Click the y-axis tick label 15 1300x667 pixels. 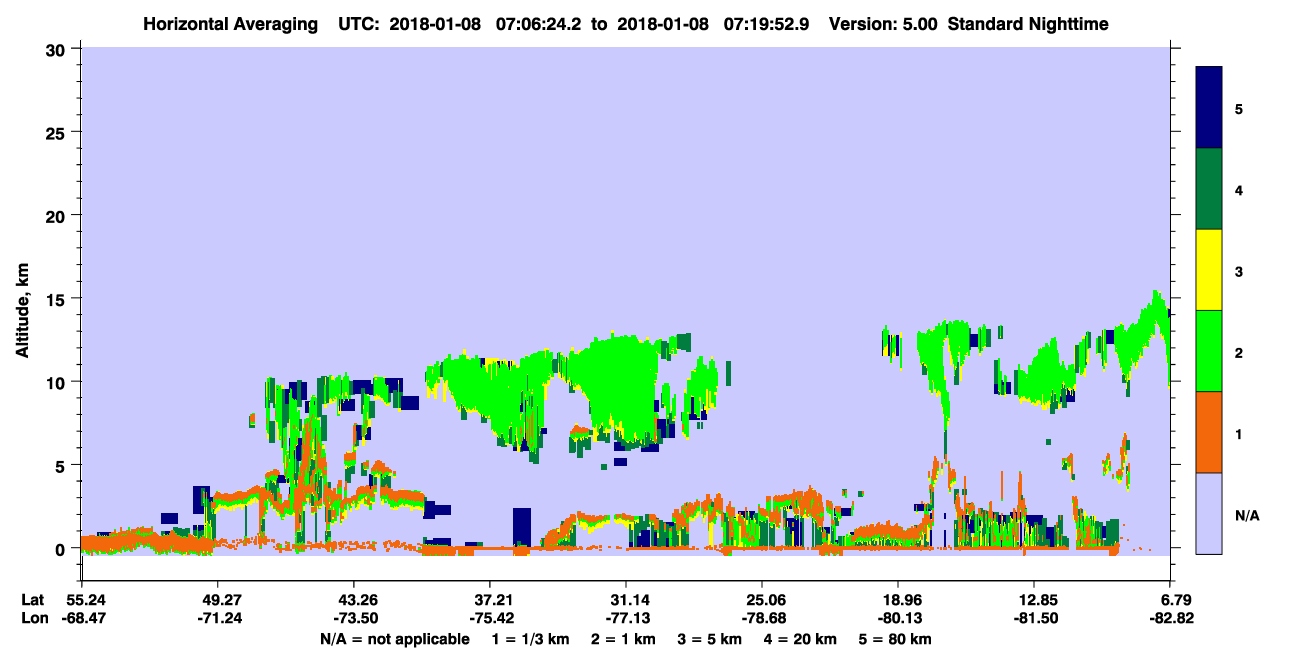[x=58, y=299]
